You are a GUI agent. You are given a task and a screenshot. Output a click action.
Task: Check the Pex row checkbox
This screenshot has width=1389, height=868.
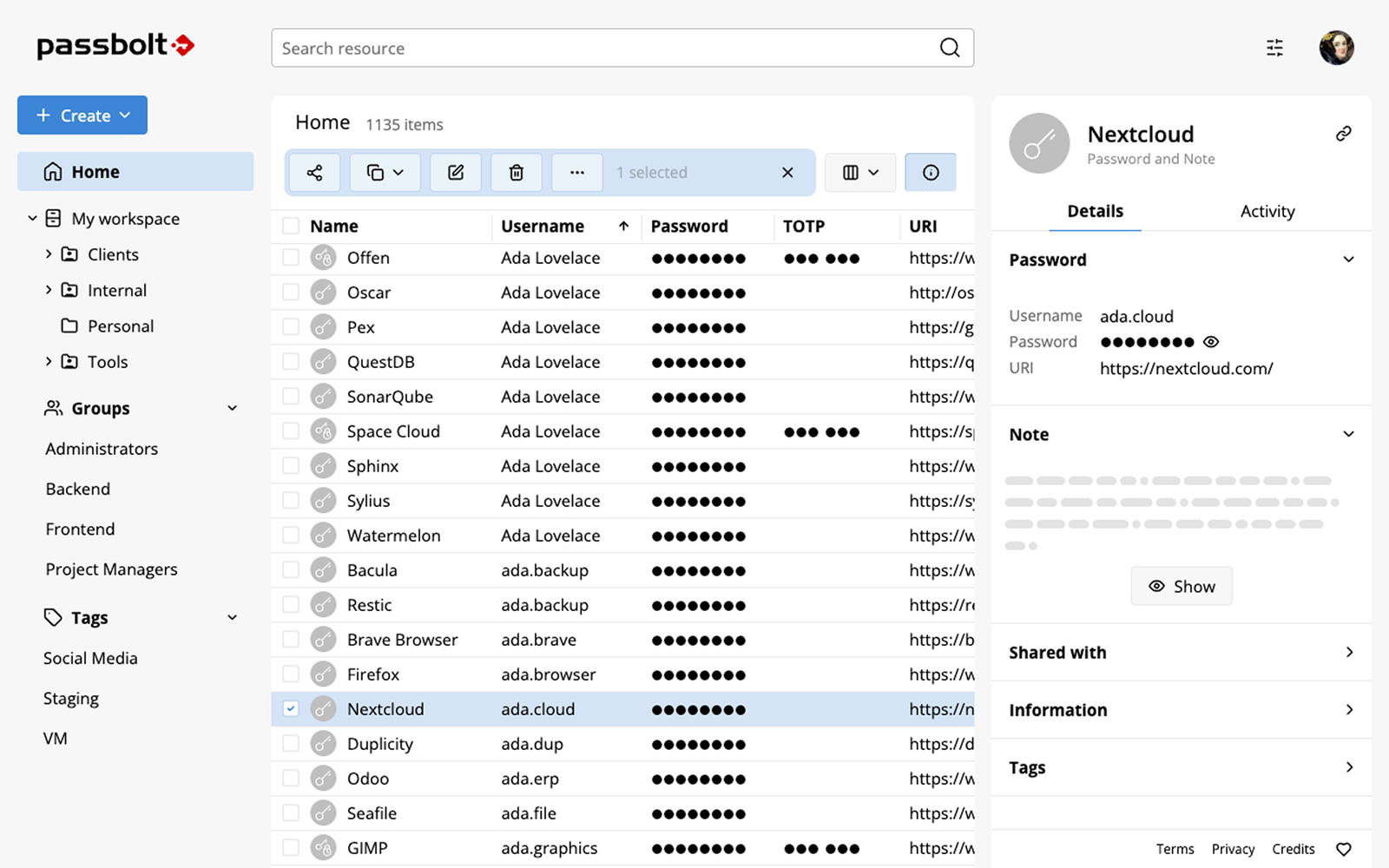point(291,326)
